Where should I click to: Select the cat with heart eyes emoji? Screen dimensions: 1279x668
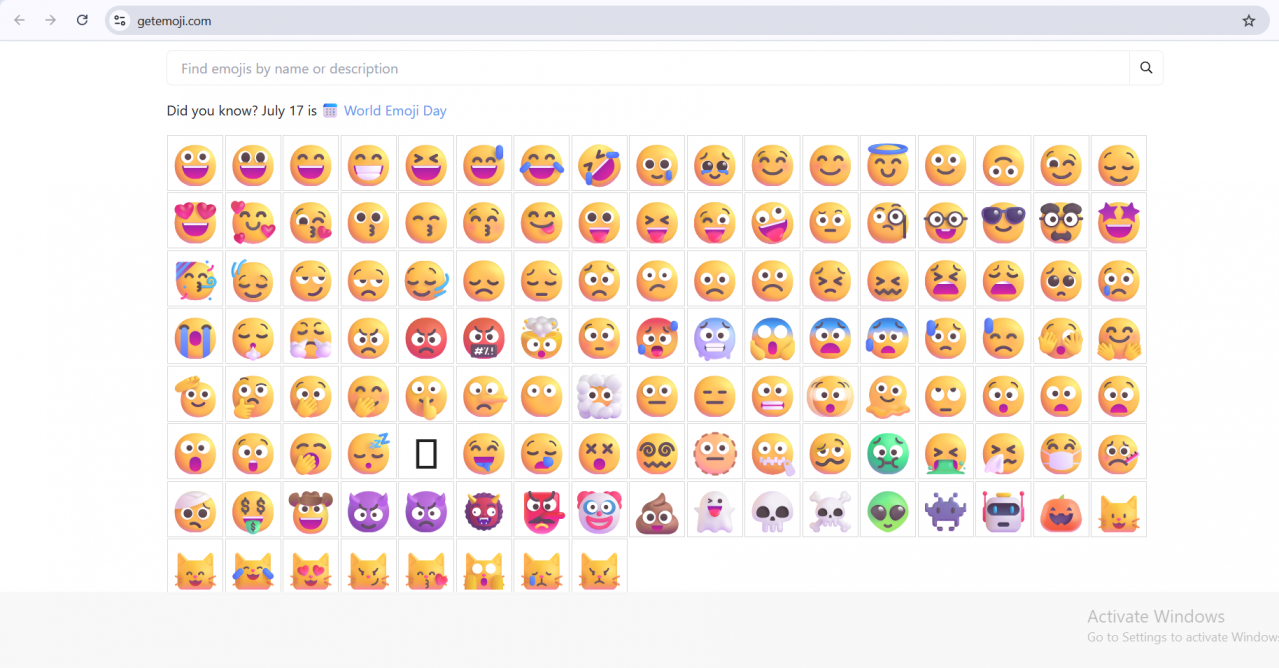(310, 566)
